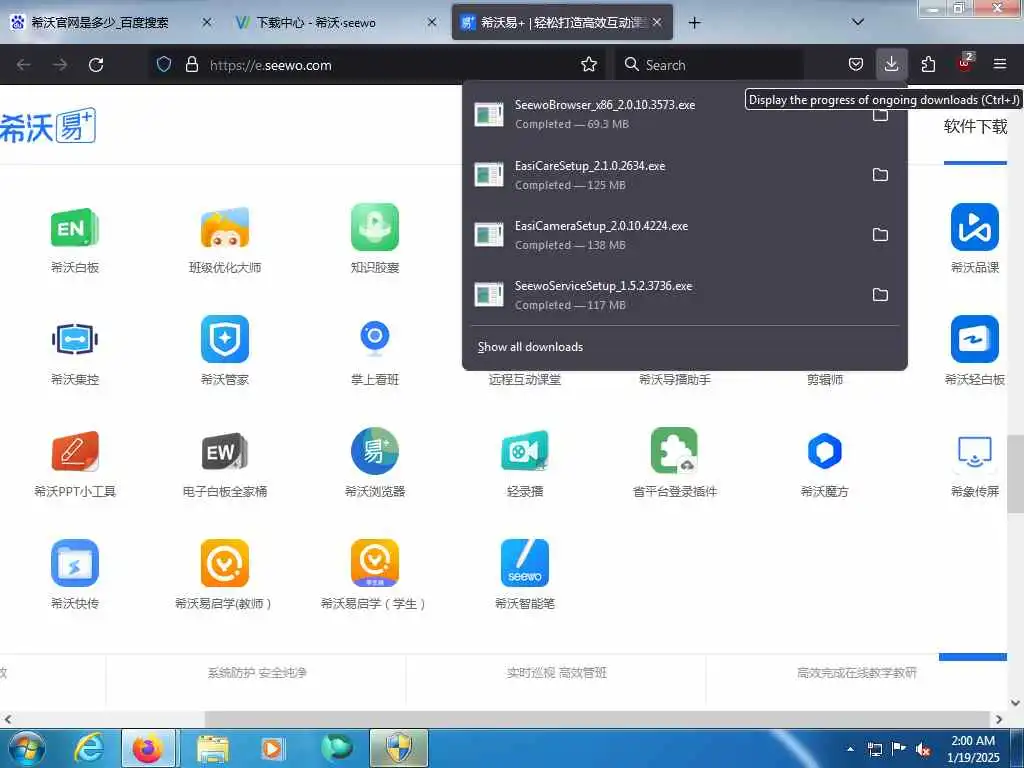Show hidden tray icons arrow

point(851,749)
